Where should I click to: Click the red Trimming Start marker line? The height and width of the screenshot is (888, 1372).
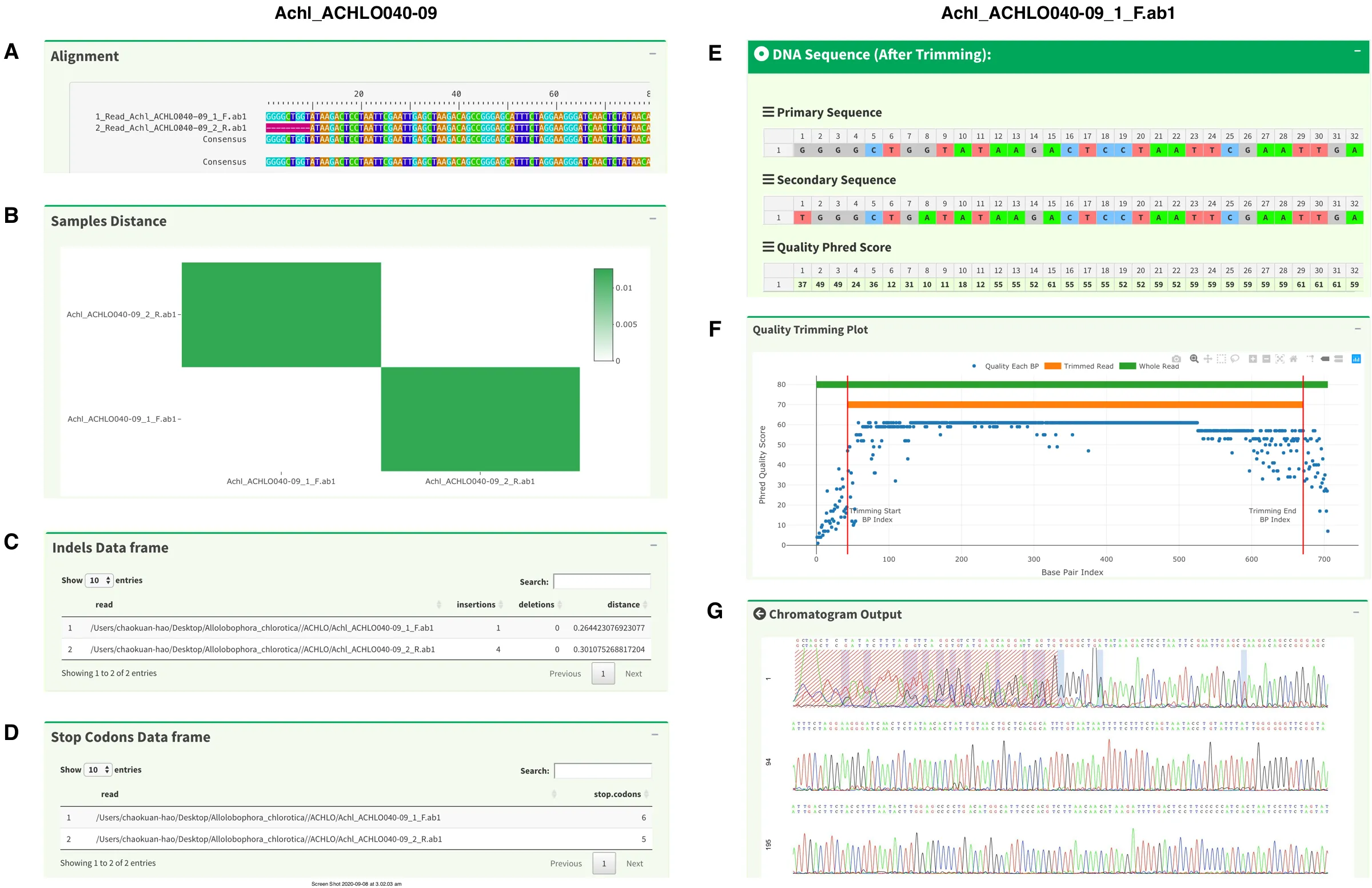[x=847, y=465]
